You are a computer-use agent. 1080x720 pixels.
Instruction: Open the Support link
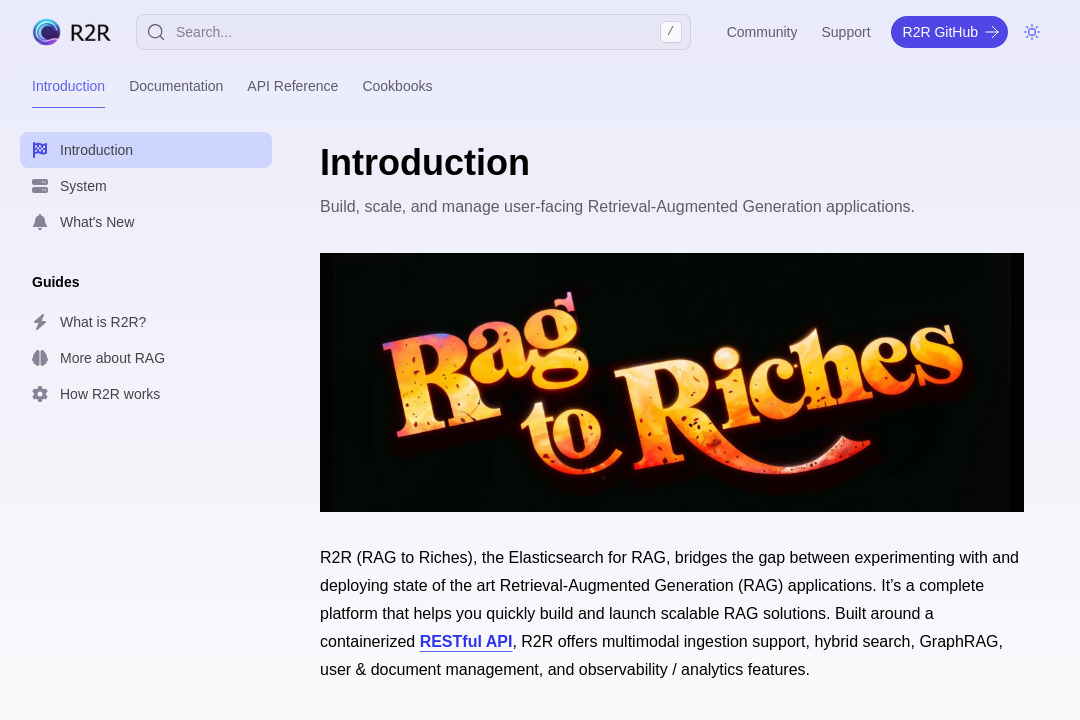coord(846,32)
